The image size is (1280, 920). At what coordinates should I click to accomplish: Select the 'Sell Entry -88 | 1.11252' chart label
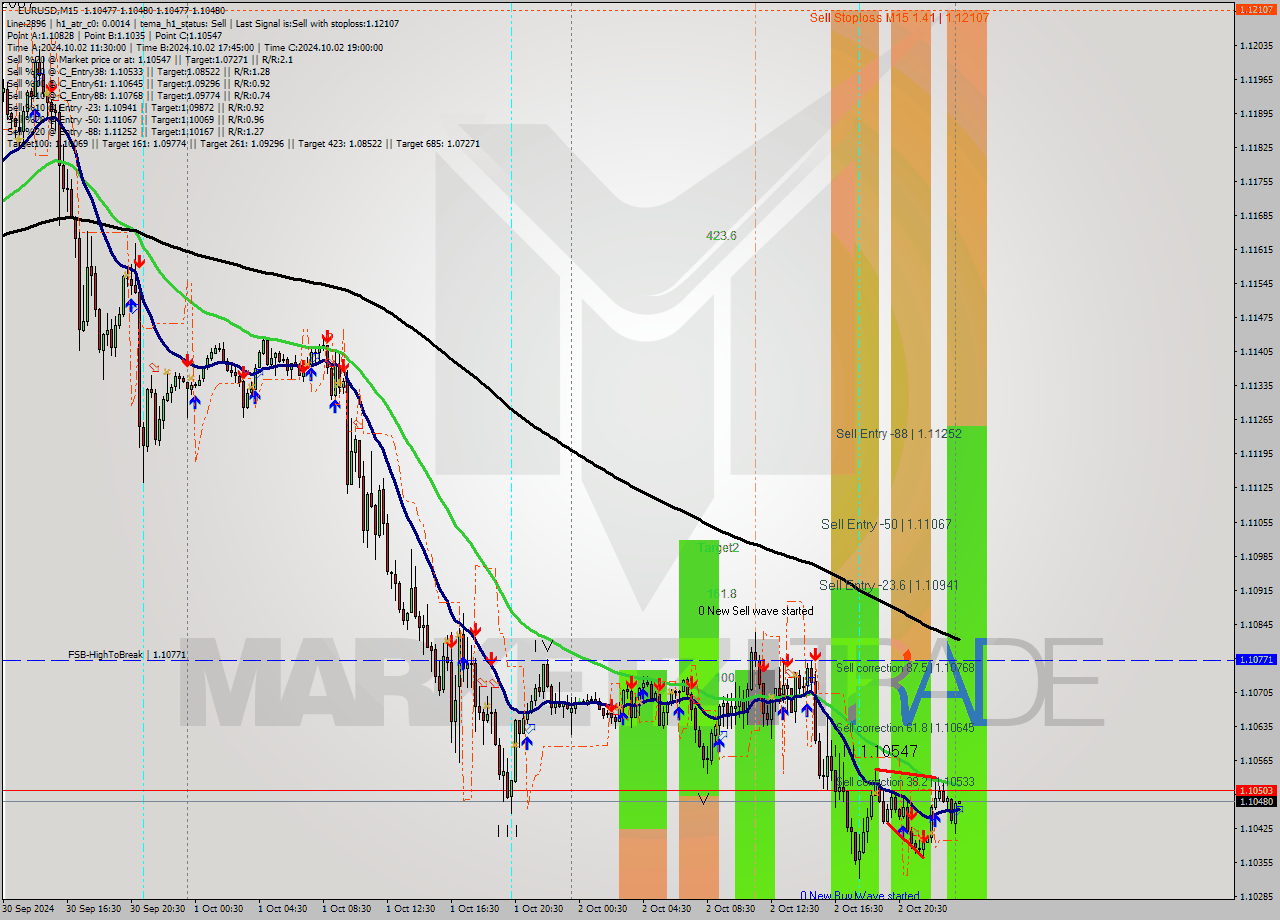(x=899, y=433)
